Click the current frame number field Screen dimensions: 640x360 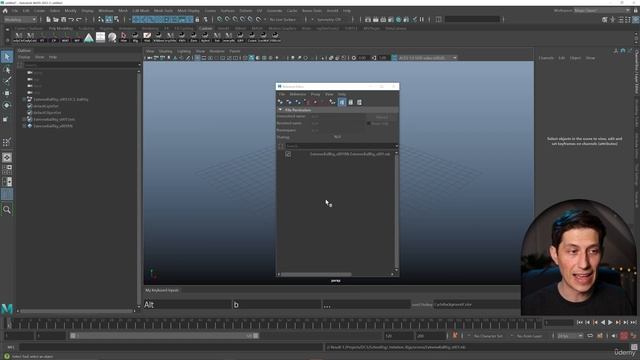[x=559, y=322]
